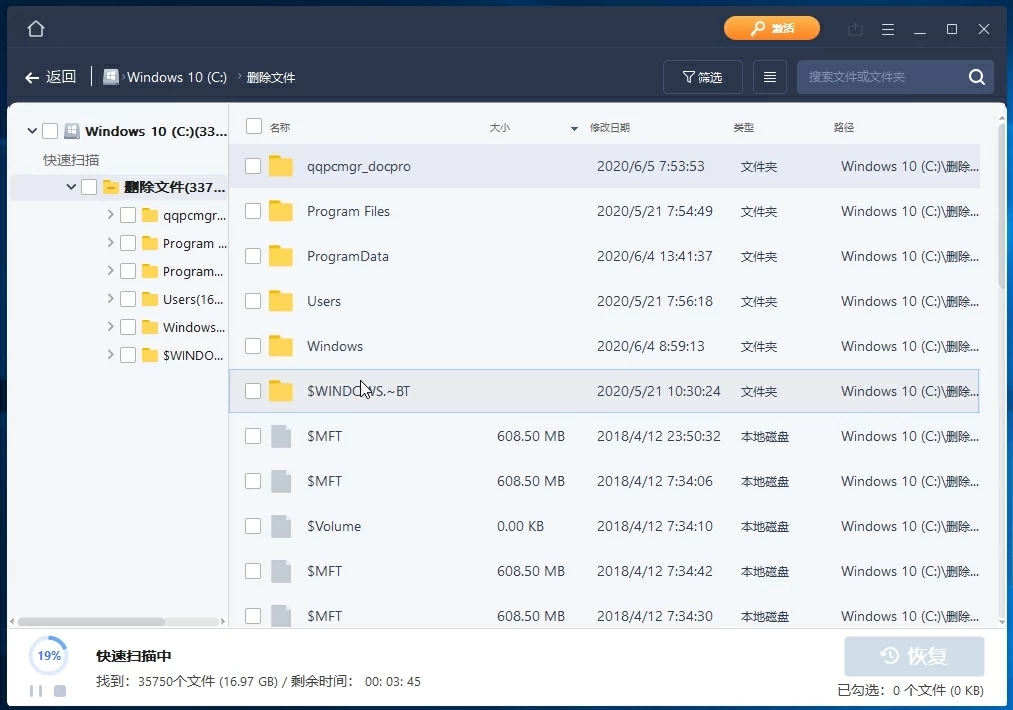Click the Home icon in the title bar

pyautogui.click(x=35, y=28)
